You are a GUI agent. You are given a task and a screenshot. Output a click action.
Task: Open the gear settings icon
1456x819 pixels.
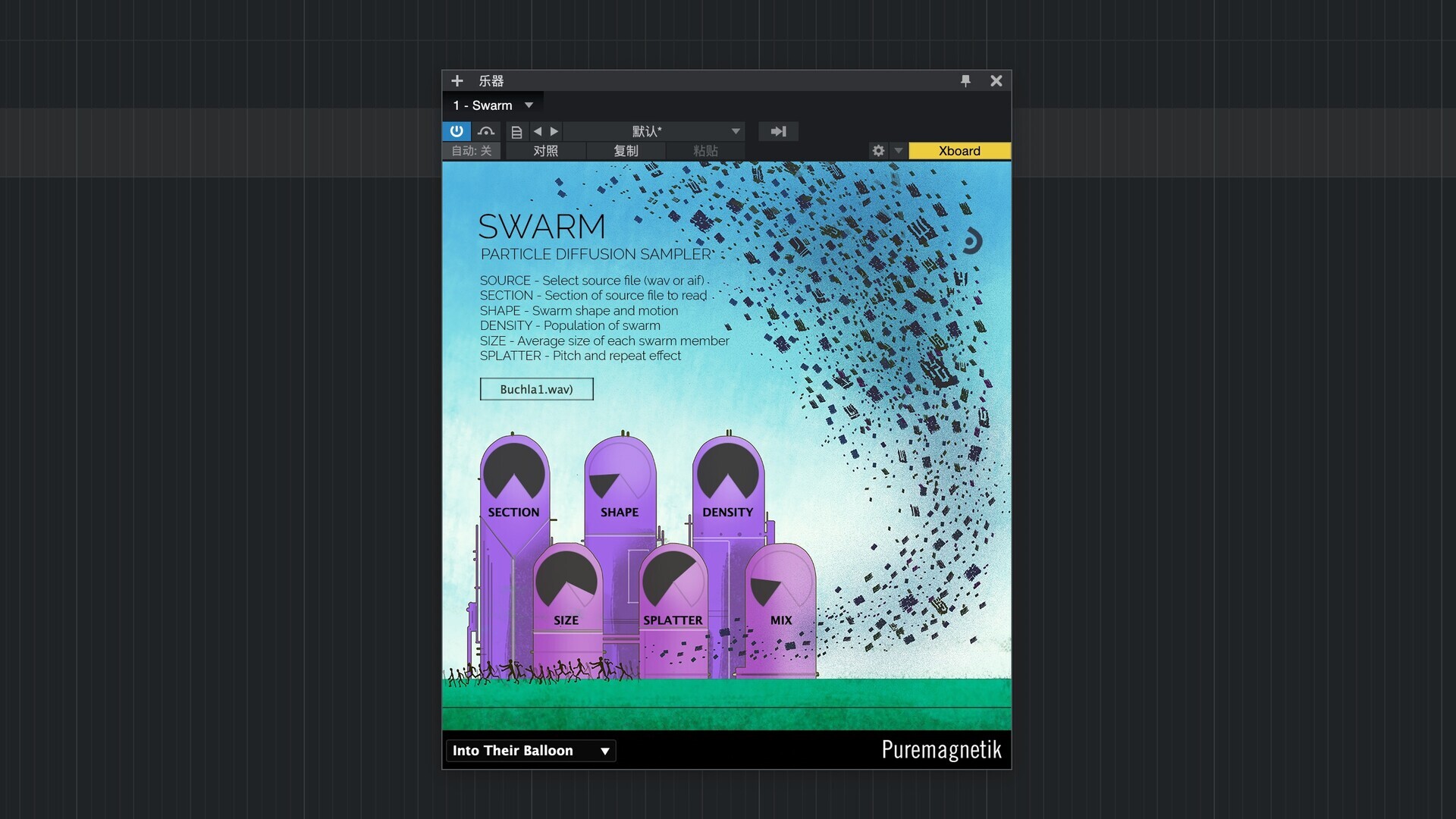(x=878, y=151)
